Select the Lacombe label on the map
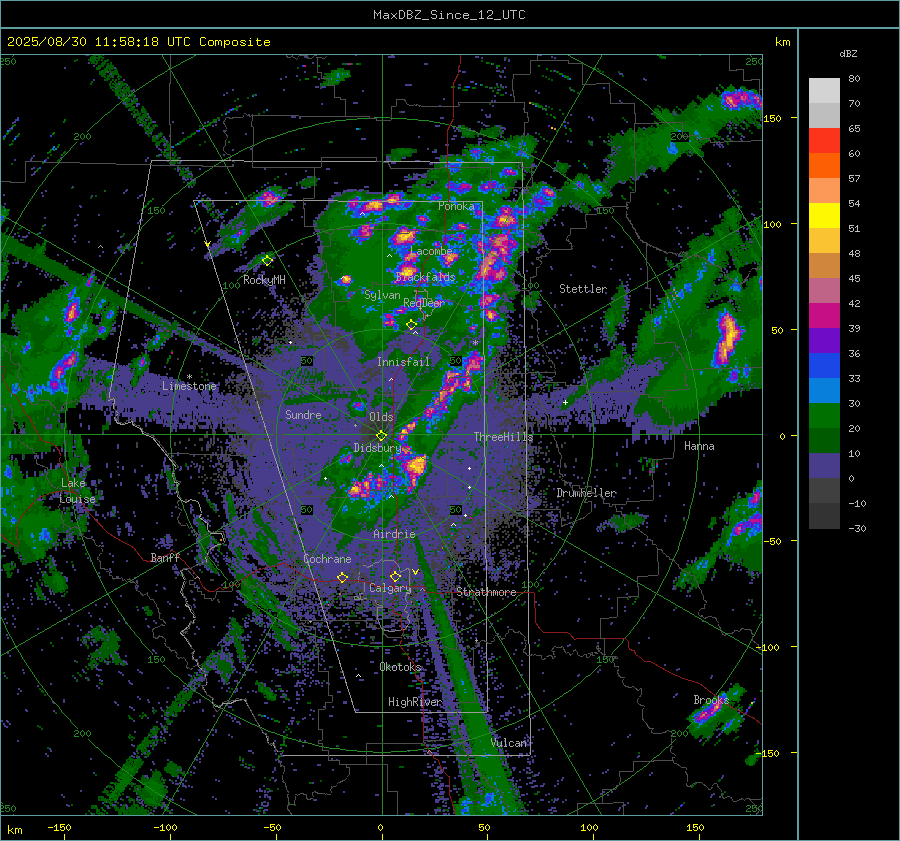900x841 pixels. tap(431, 251)
